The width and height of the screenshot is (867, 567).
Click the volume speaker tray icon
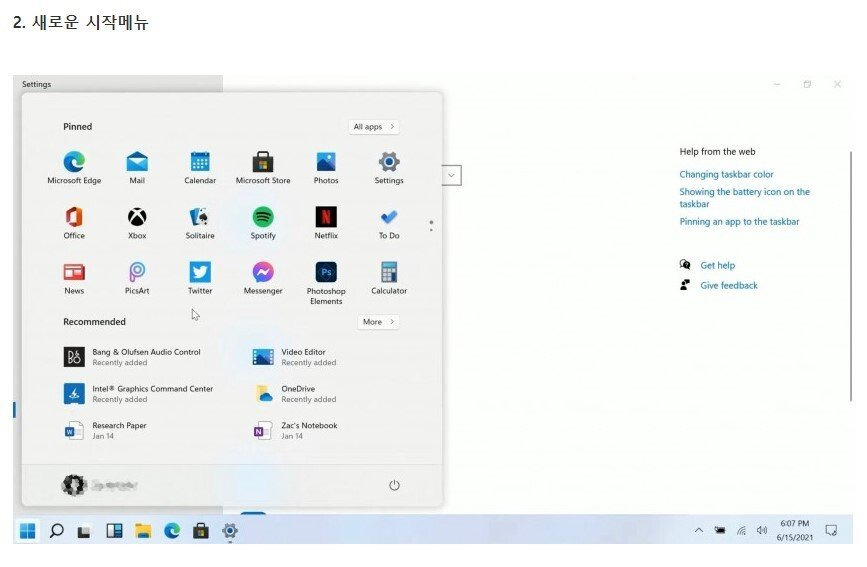(762, 530)
